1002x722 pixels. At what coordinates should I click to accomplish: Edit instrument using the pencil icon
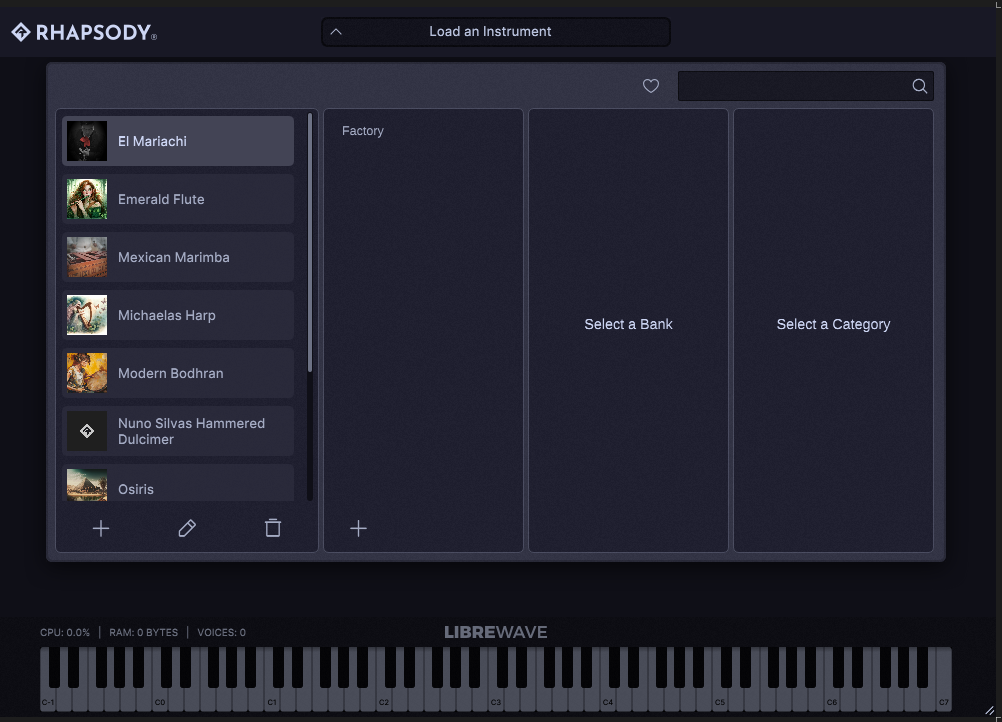pos(187,528)
